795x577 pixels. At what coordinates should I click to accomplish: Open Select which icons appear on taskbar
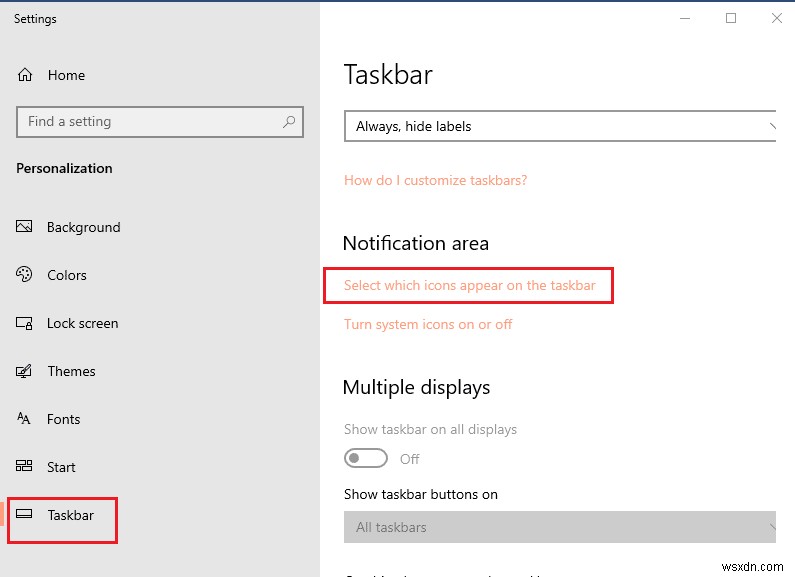[x=469, y=285]
